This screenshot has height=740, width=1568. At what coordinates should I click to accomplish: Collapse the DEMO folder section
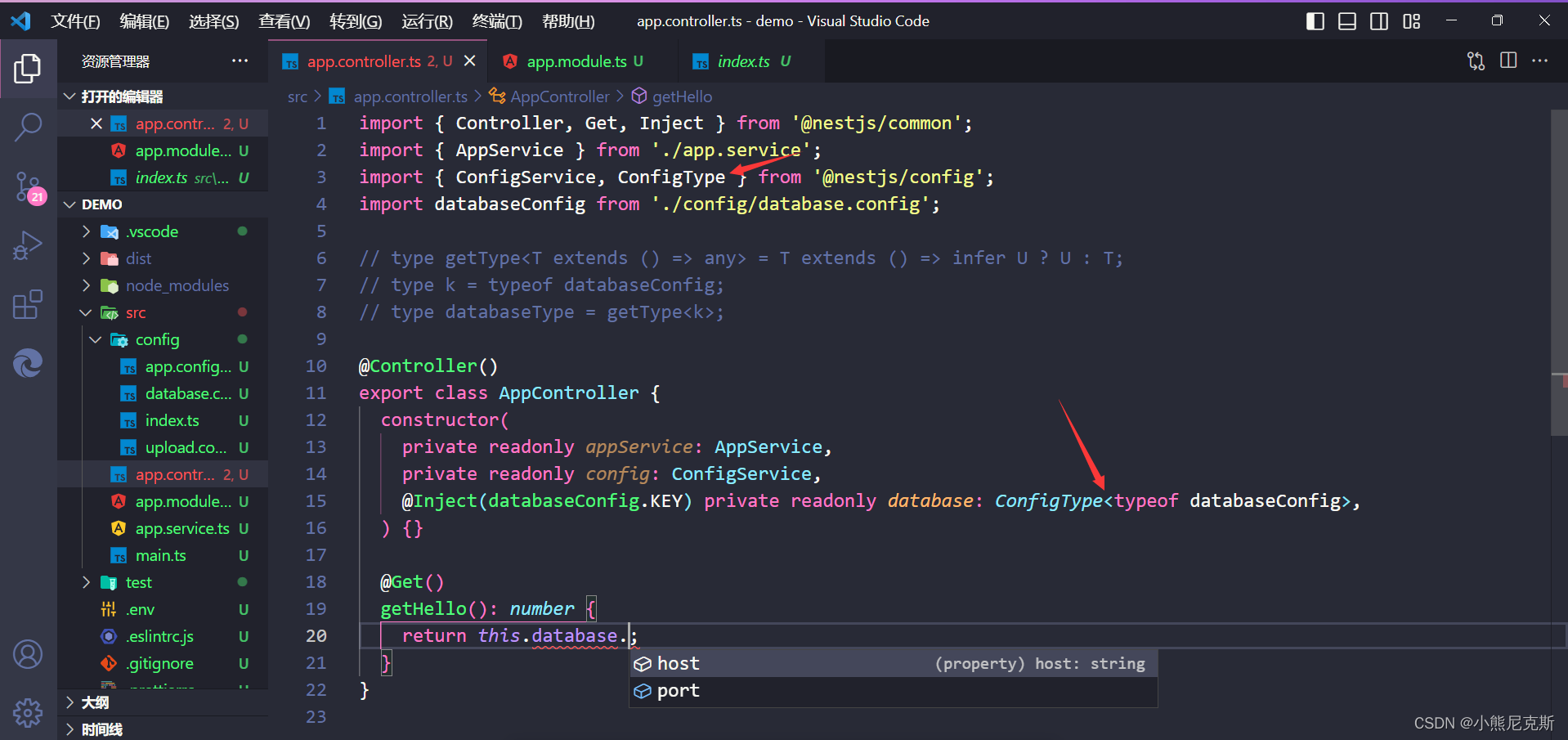(x=163, y=204)
